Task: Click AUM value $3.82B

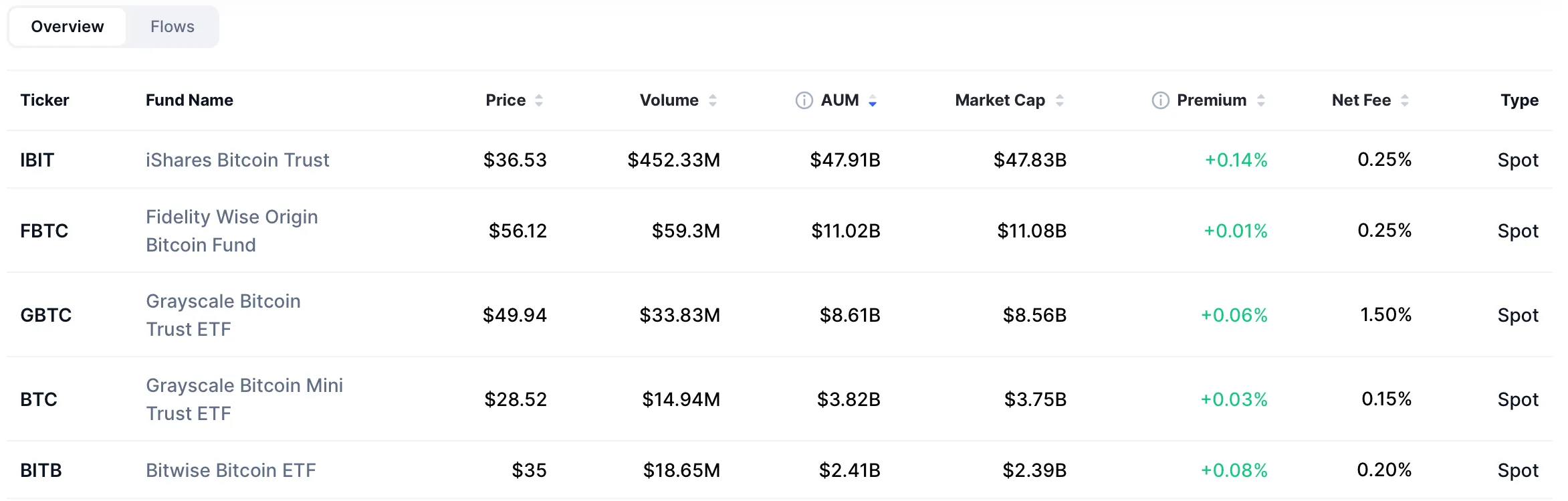Action: point(849,399)
